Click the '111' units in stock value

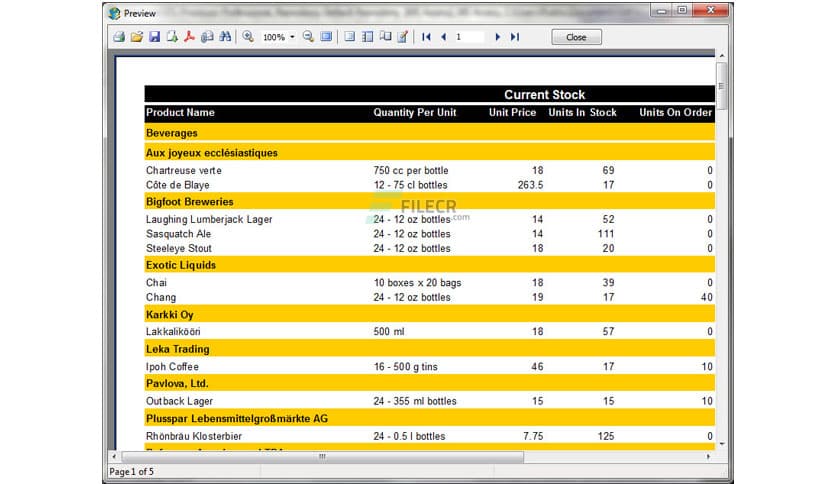pos(606,234)
